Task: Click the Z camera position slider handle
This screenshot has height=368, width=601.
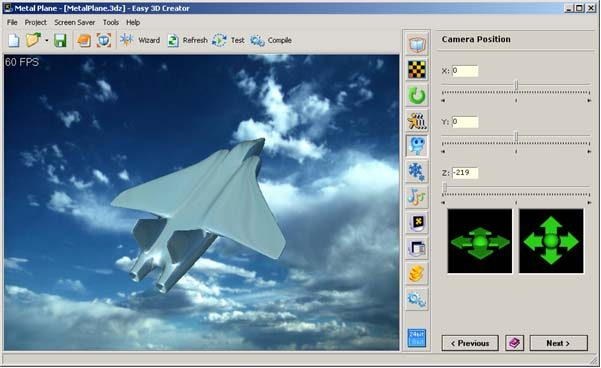Action: 445,187
